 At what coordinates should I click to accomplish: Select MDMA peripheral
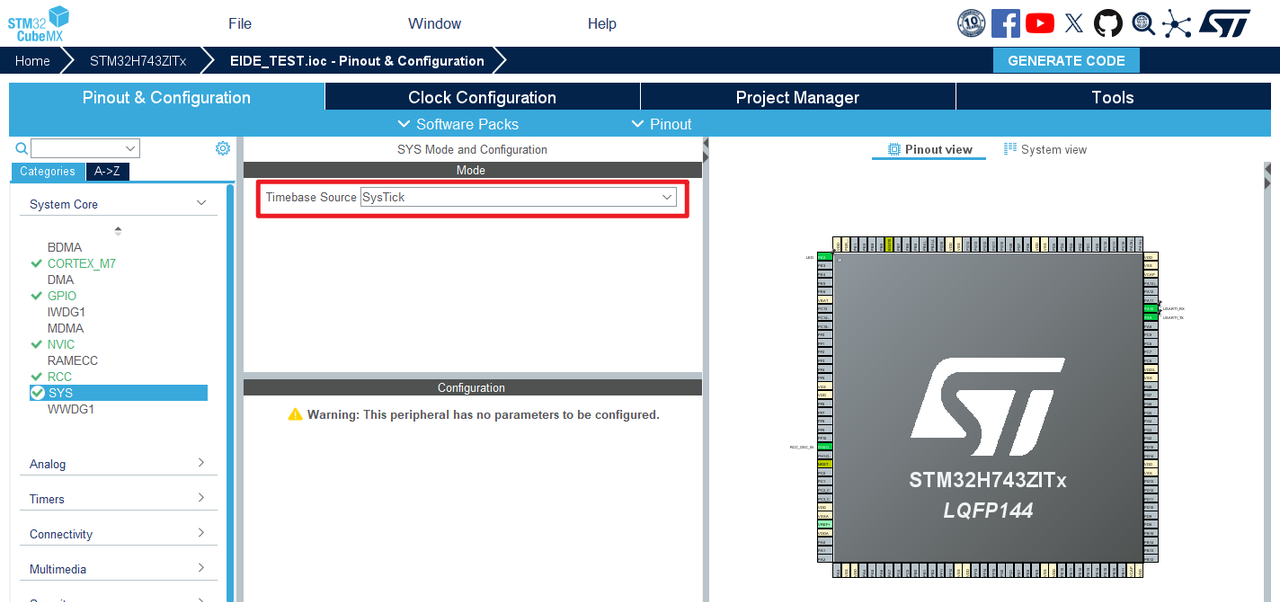pos(65,328)
